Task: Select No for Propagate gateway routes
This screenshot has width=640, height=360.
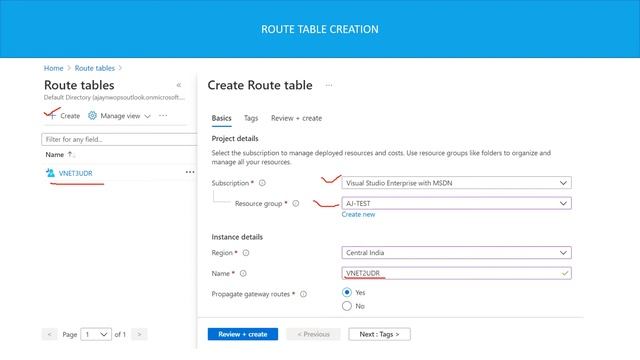Action: (x=347, y=306)
